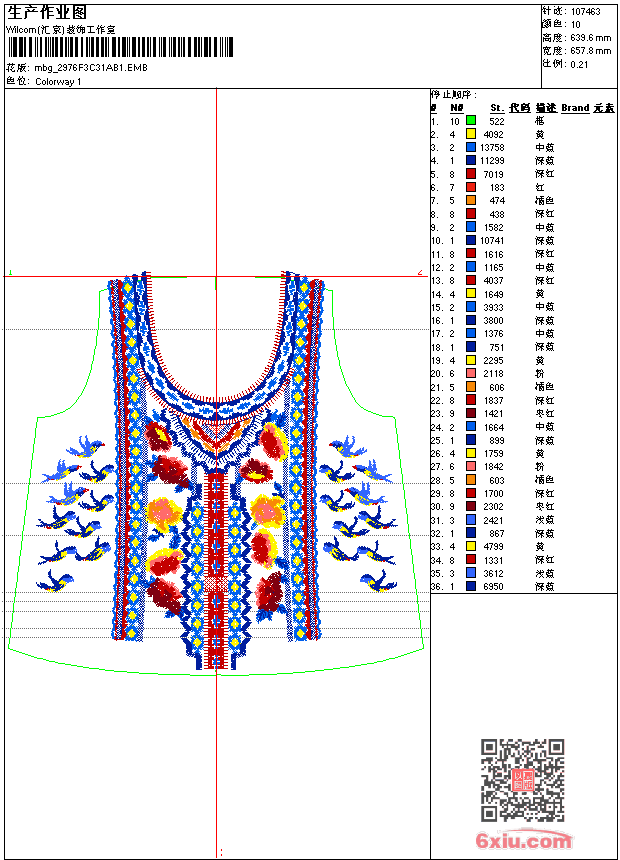Select the stitch count 6950 in row 36
This screenshot has height=860, width=620.
[494, 586]
